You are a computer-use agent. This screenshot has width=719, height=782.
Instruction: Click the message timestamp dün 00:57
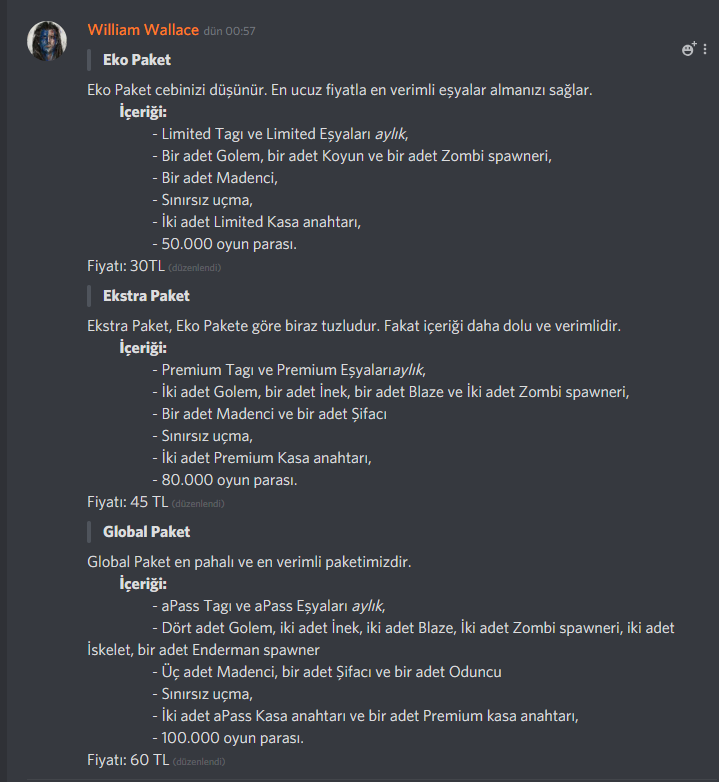[x=229, y=31]
